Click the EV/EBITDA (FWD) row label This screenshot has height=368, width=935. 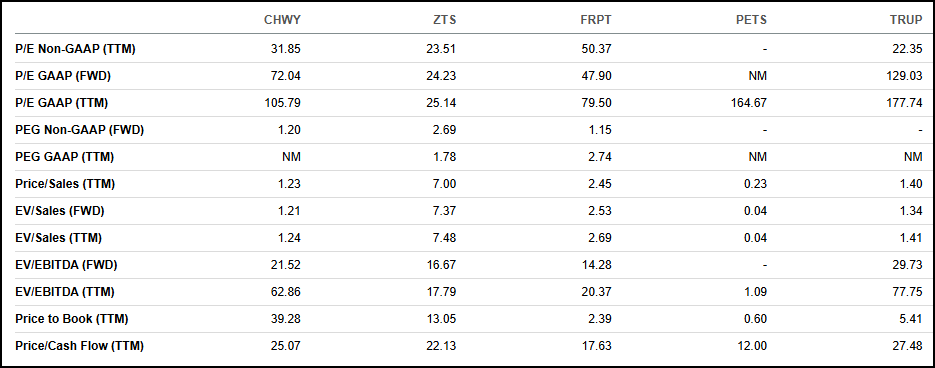(69, 265)
